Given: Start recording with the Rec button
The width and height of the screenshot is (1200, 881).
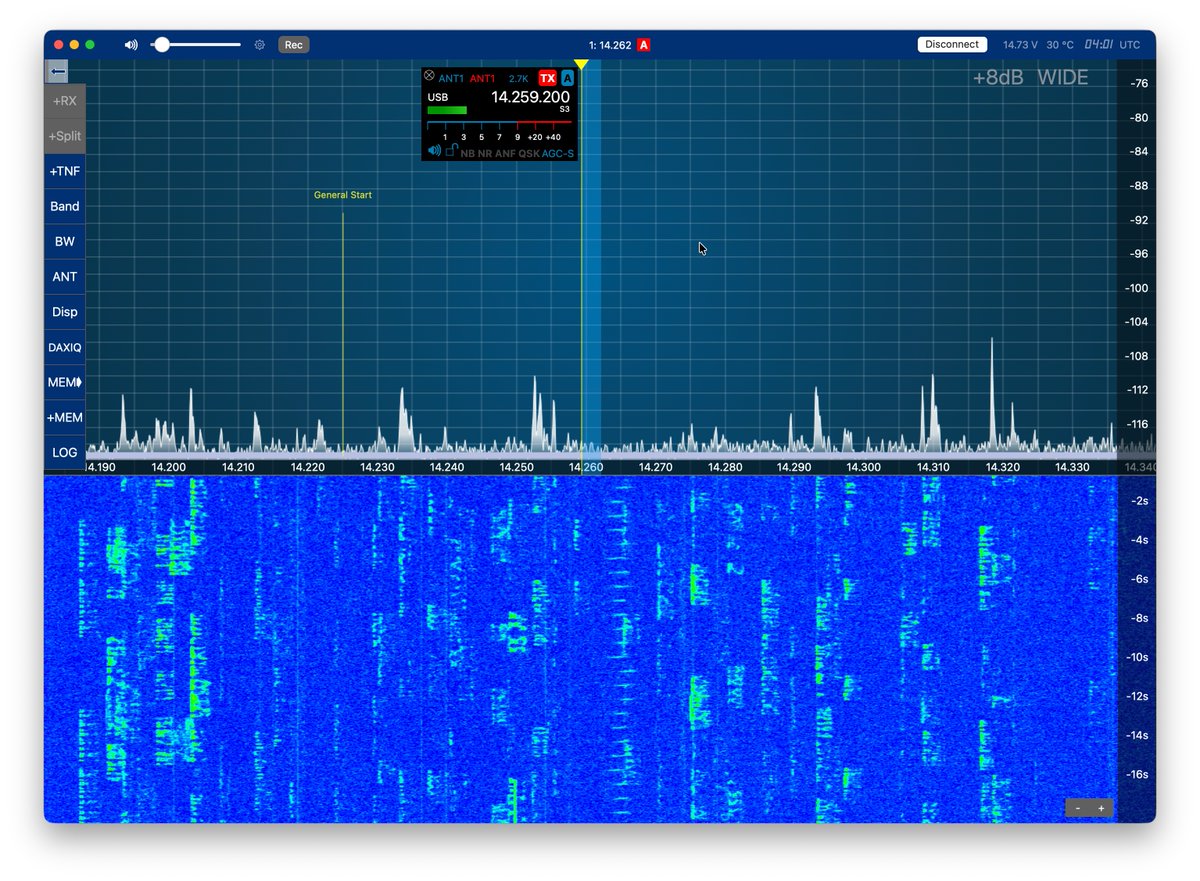Looking at the screenshot, I should [293, 45].
